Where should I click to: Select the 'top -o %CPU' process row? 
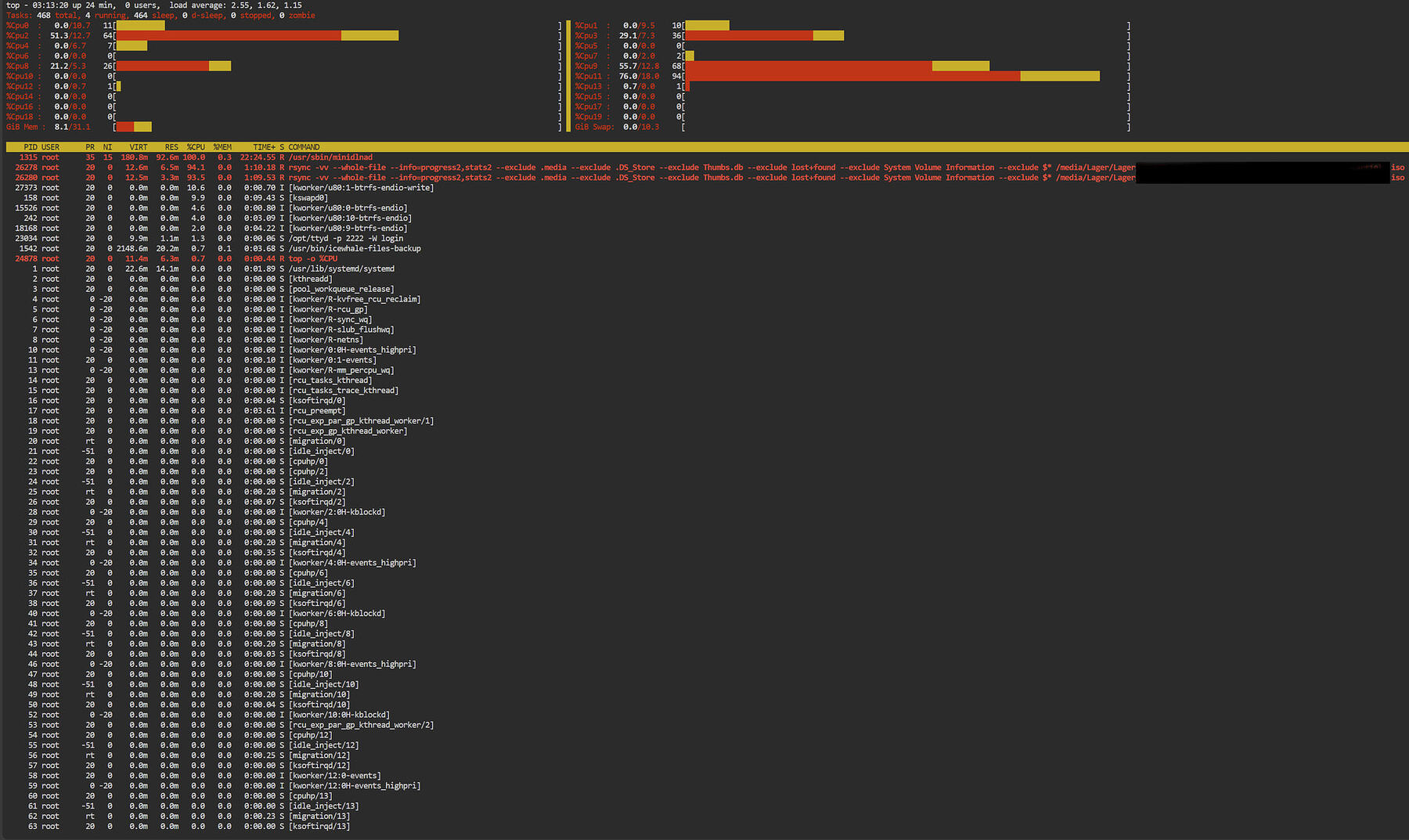click(x=313, y=259)
